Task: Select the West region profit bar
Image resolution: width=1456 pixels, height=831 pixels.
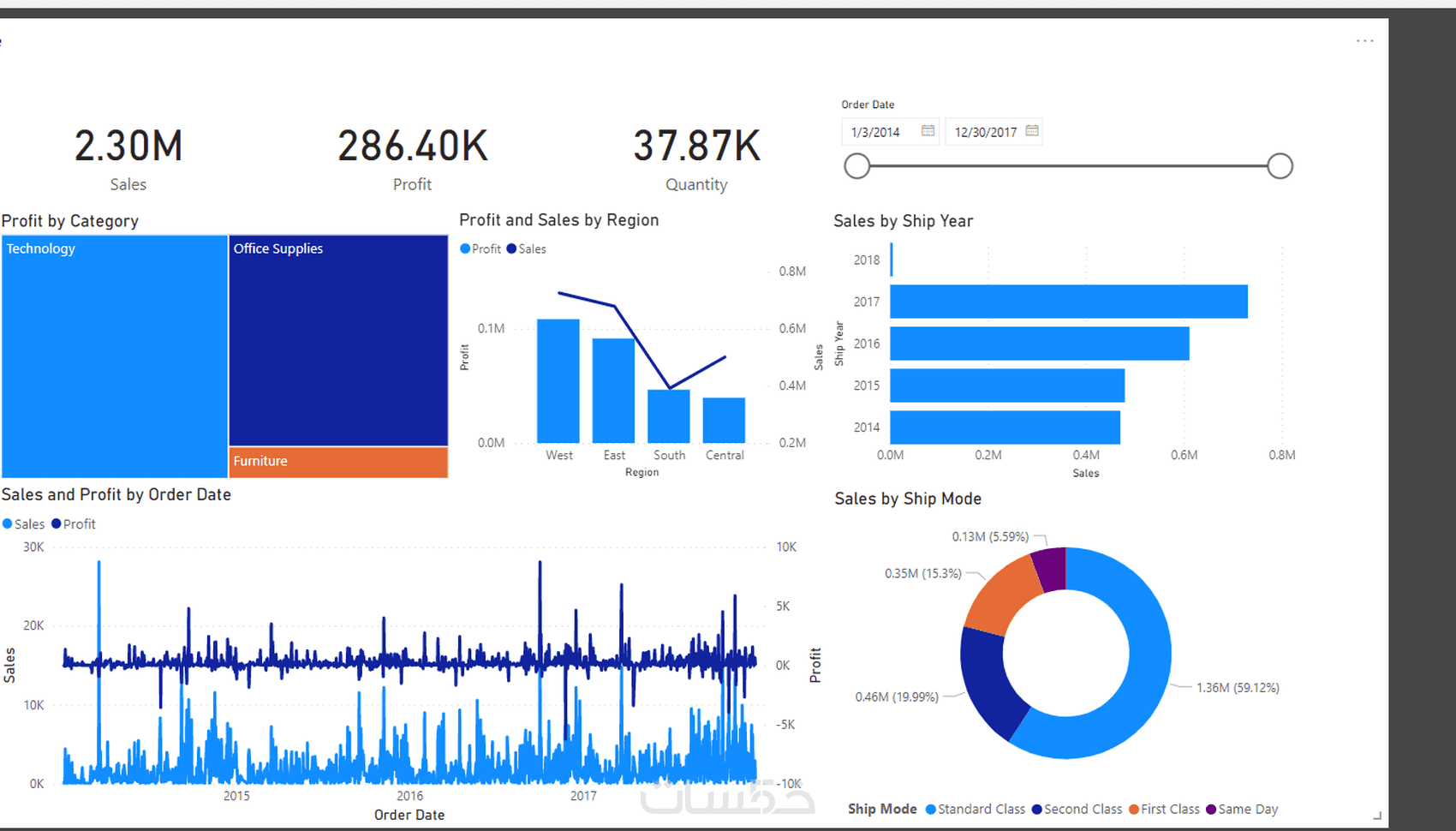Action: pyautogui.click(x=558, y=380)
